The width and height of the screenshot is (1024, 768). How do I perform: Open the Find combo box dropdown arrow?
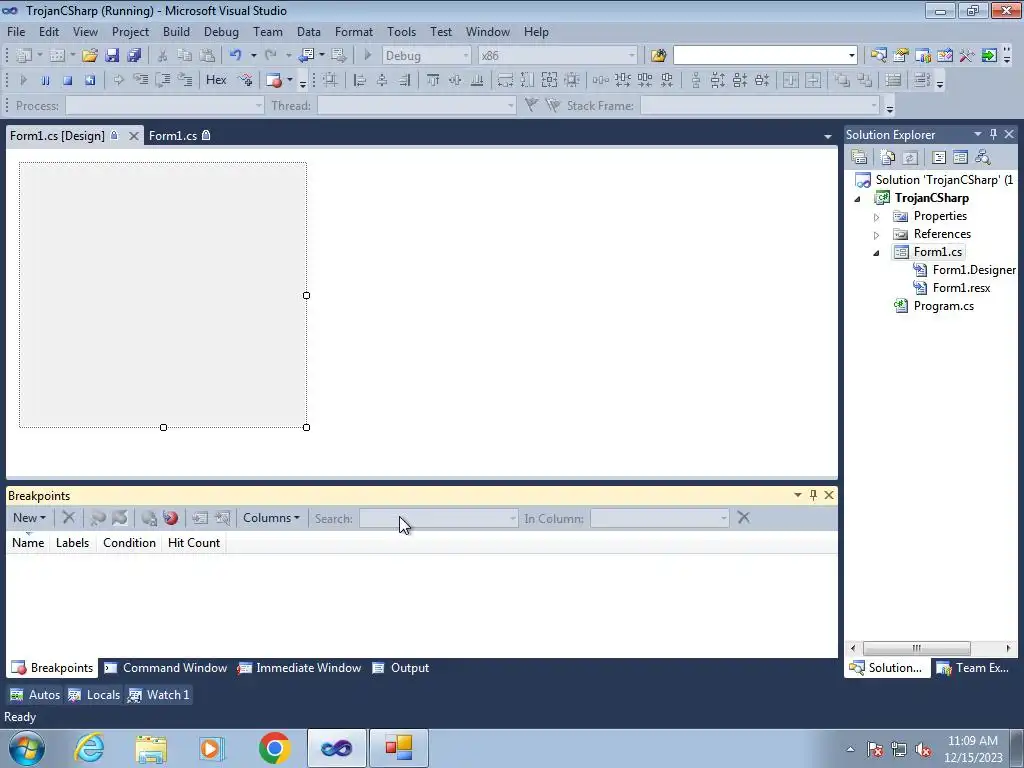coord(851,56)
